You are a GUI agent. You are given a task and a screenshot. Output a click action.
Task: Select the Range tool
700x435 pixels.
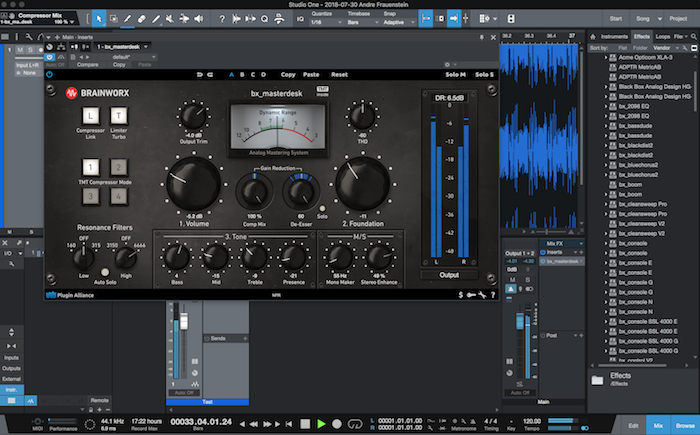click(113, 19)
